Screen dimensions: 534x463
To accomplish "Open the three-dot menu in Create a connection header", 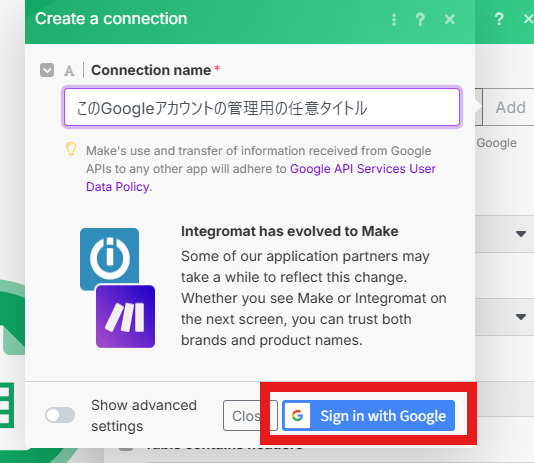I will [x=394, y=20].
